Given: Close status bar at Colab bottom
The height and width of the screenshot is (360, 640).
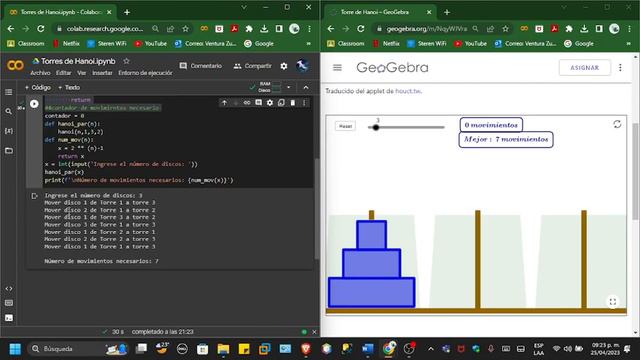Looking at the screenshot, I should pyautogui.click(x=314, y=332).
